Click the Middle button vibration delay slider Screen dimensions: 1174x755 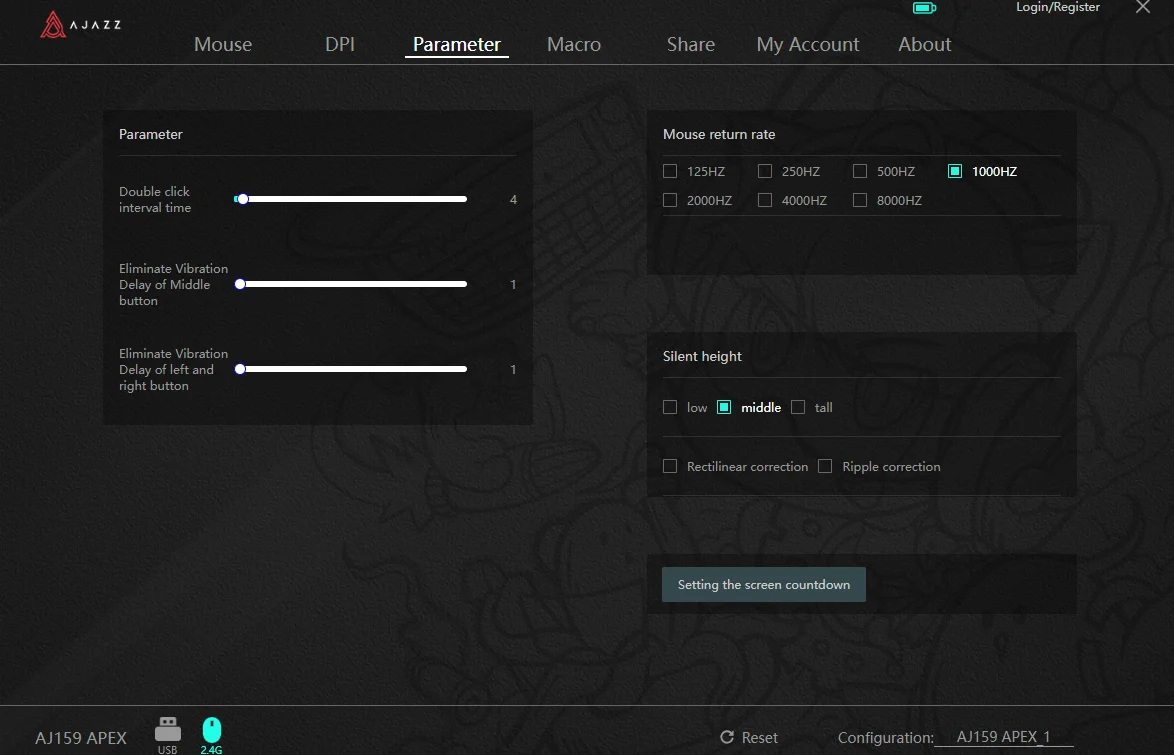point(350,285)
